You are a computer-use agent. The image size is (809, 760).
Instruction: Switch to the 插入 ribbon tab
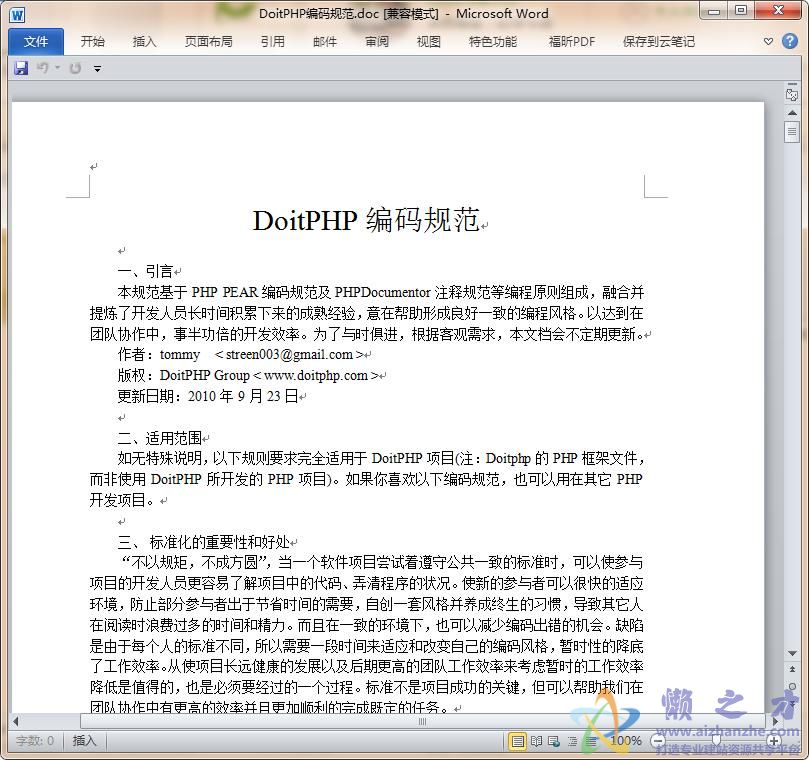144,41
